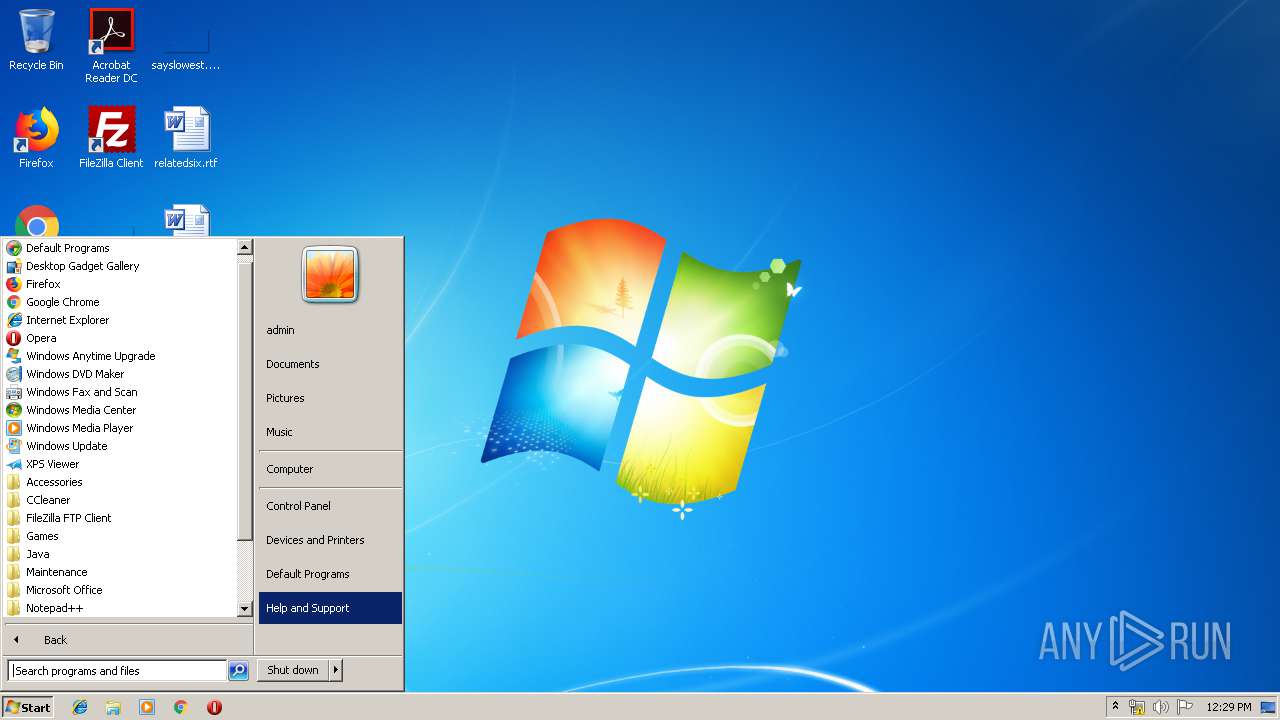This screenshot has width=1280, height=720.
Task: Open Control Panel from the Start menu
Action: click(330, 506)
